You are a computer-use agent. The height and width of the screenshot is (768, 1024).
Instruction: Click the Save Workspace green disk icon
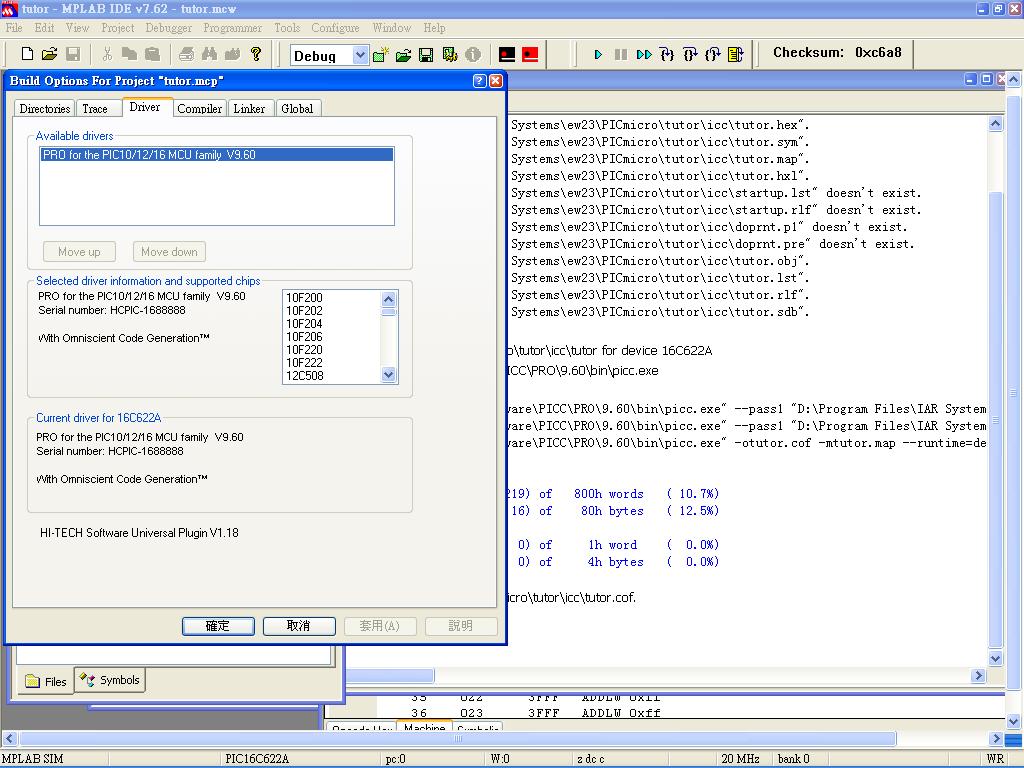click(x=426, y=55)
